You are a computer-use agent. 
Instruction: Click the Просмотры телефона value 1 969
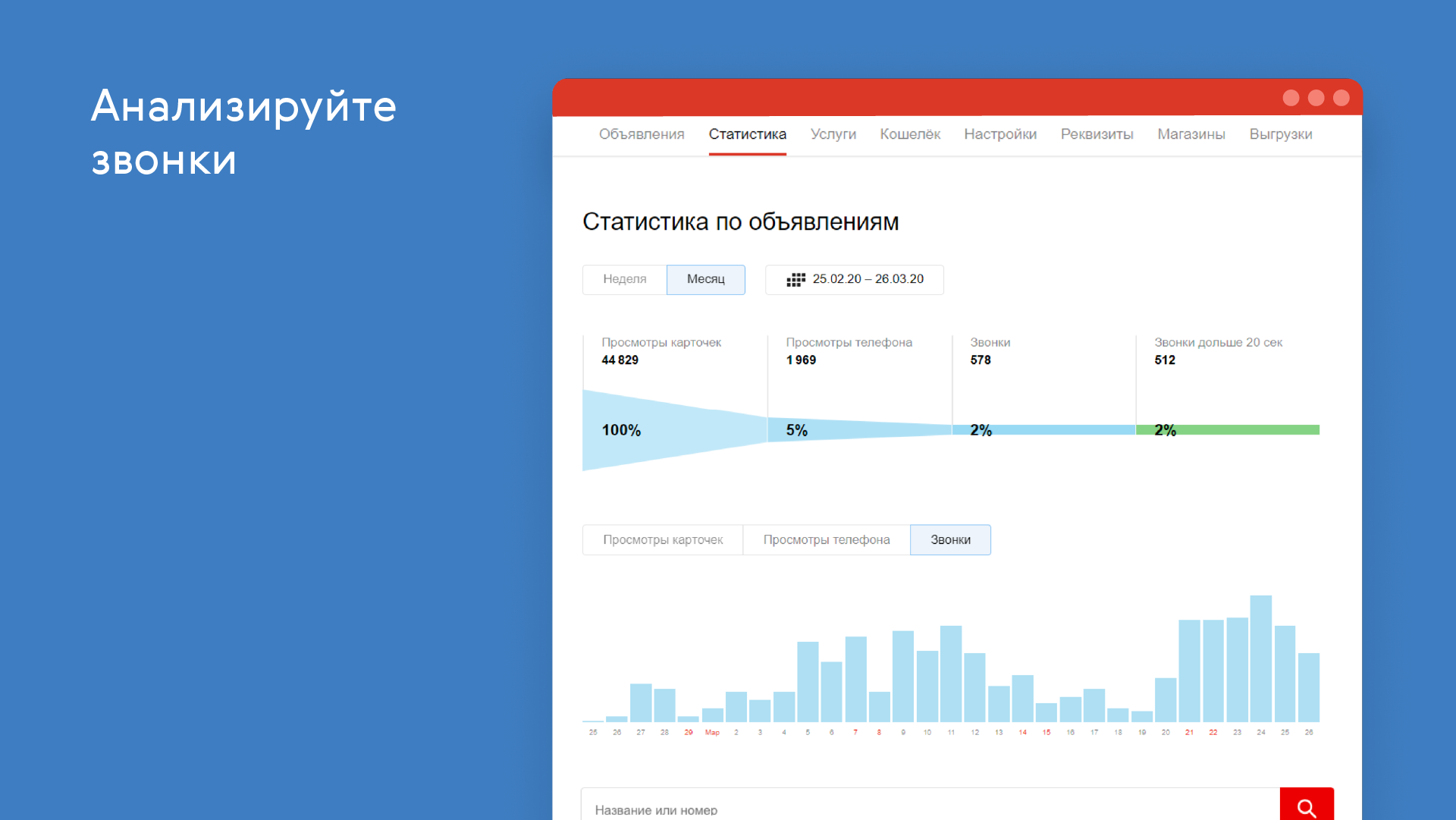[x=801, y=360]
